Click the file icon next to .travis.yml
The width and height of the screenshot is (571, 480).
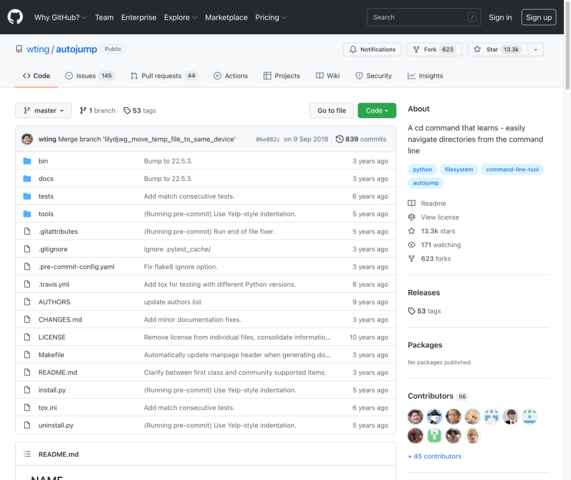click(x=27, y=284)
